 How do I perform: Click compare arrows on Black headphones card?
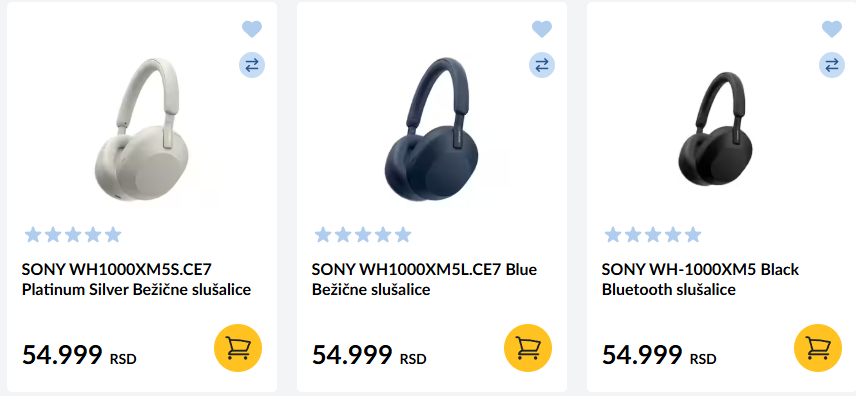(x=832, y=65)
